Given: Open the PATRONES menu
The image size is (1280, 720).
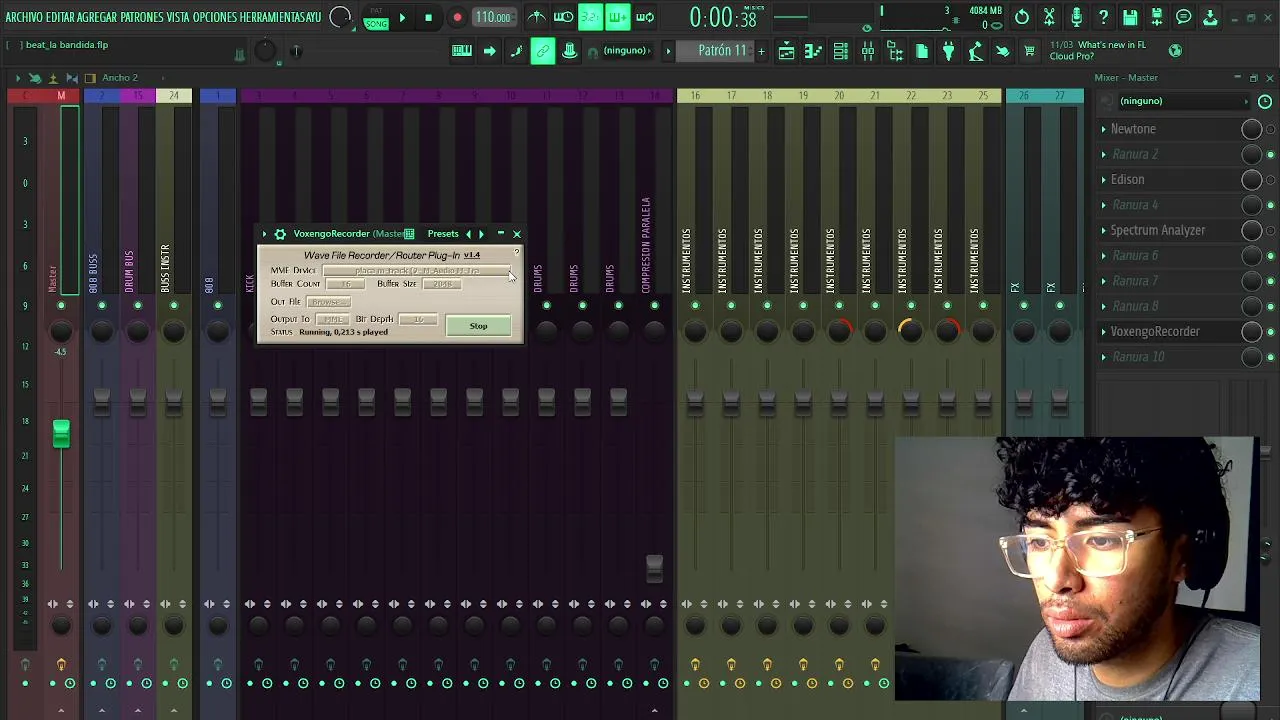Looking at the screenshot, I should pyautogui.click(x=142, y=17).
